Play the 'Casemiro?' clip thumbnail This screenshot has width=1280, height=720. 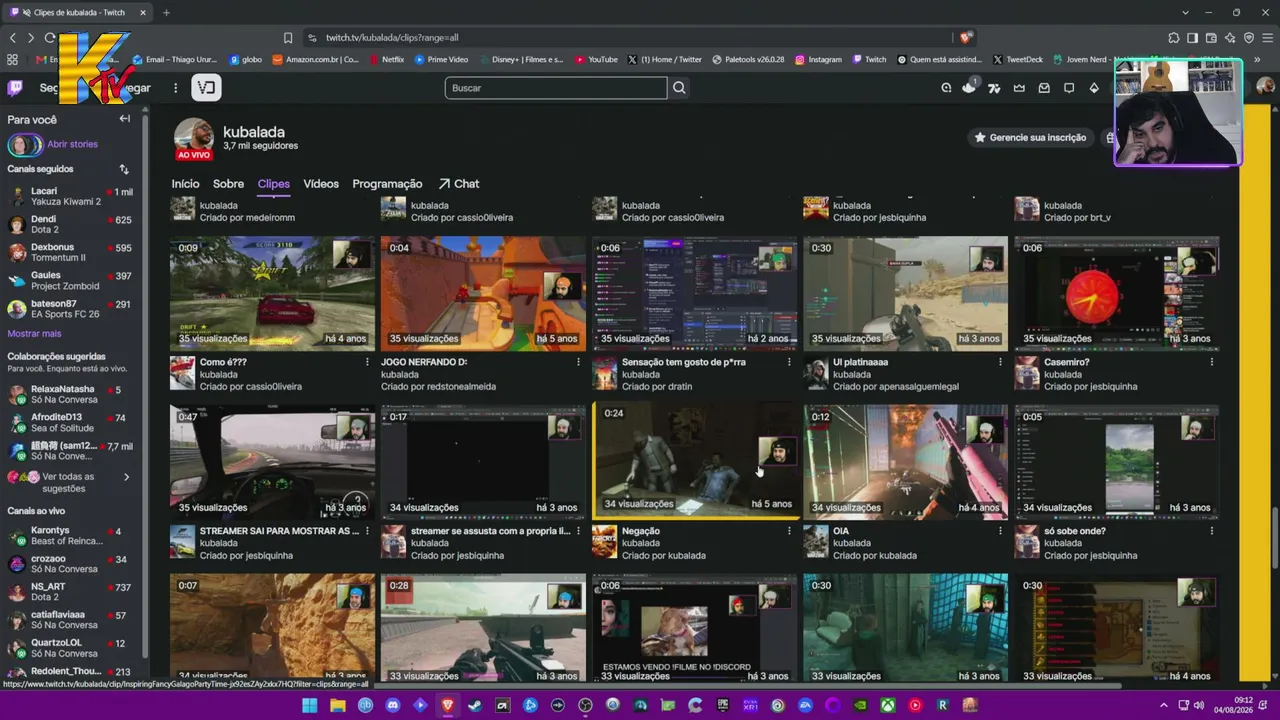click(x=1117, y=292)
